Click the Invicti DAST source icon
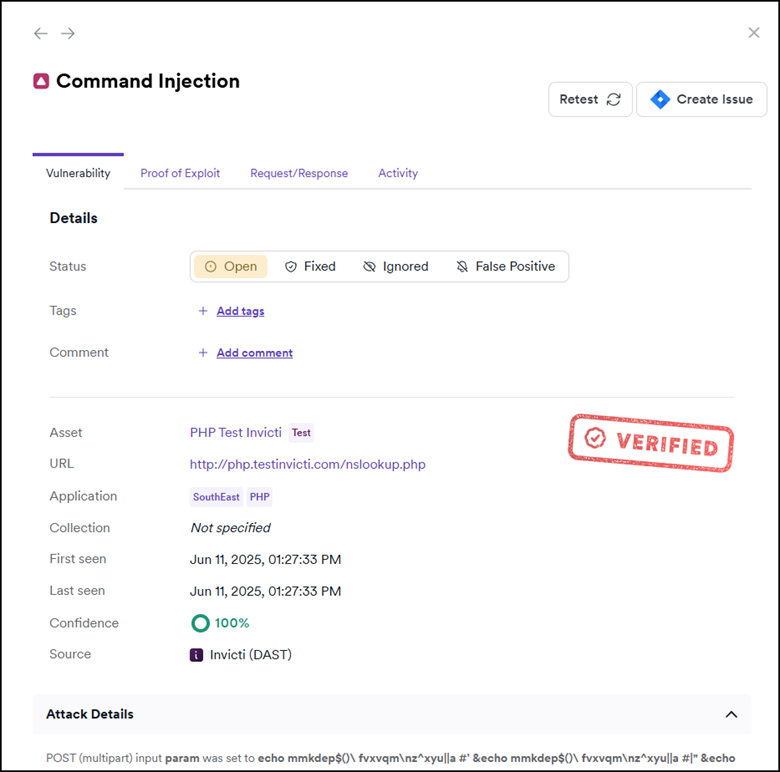 coord(197,655)
